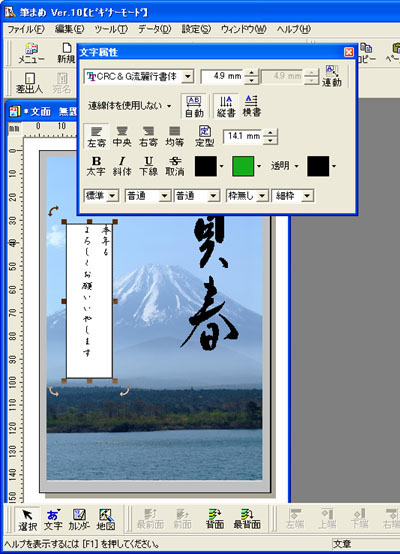Send object to 最背面 (back)
The height and width of the screenshot is (554, 400).
click(247, 519)
